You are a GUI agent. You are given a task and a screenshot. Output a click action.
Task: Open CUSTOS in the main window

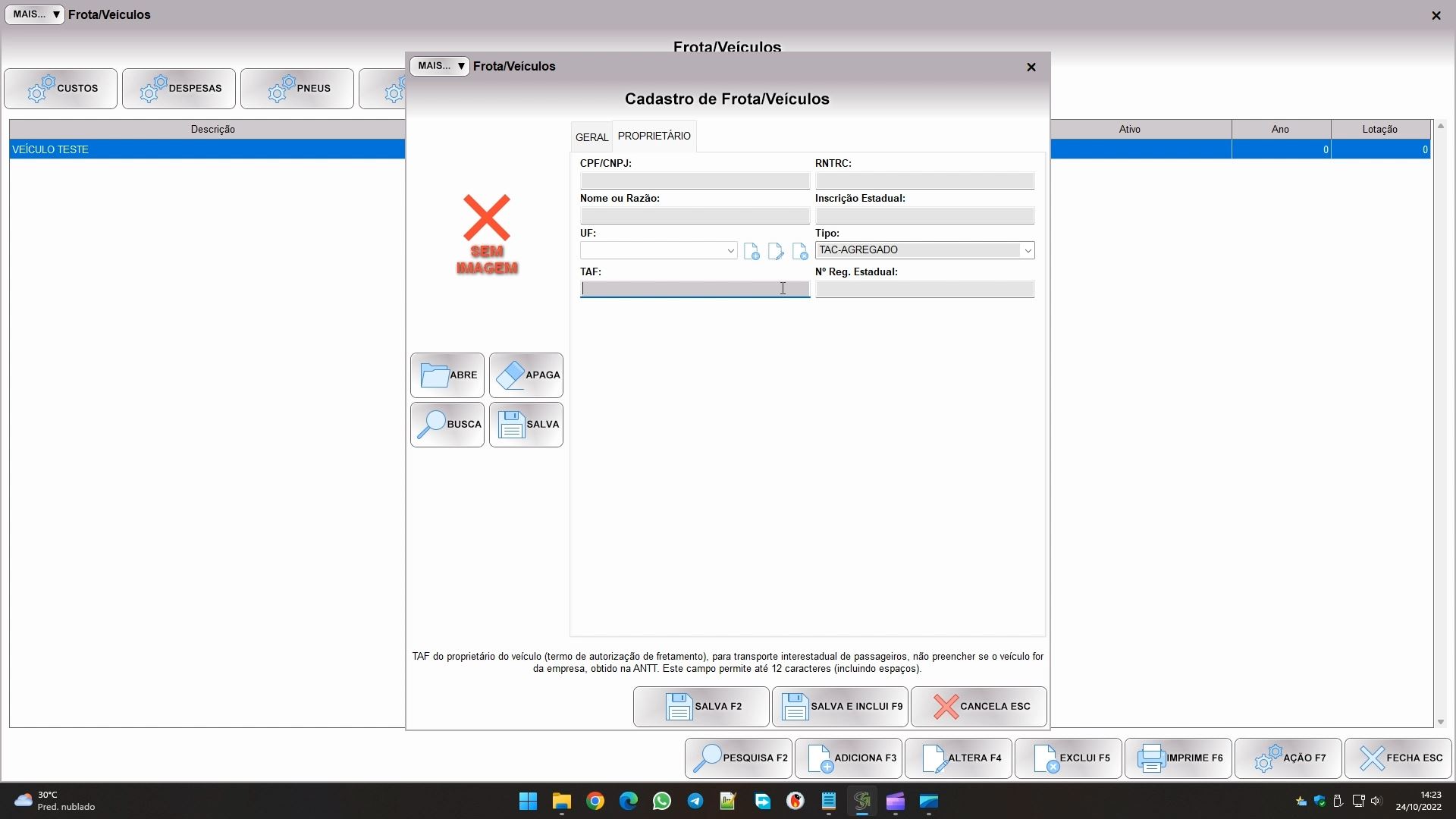pyautogui.click(x=61, y=89)
